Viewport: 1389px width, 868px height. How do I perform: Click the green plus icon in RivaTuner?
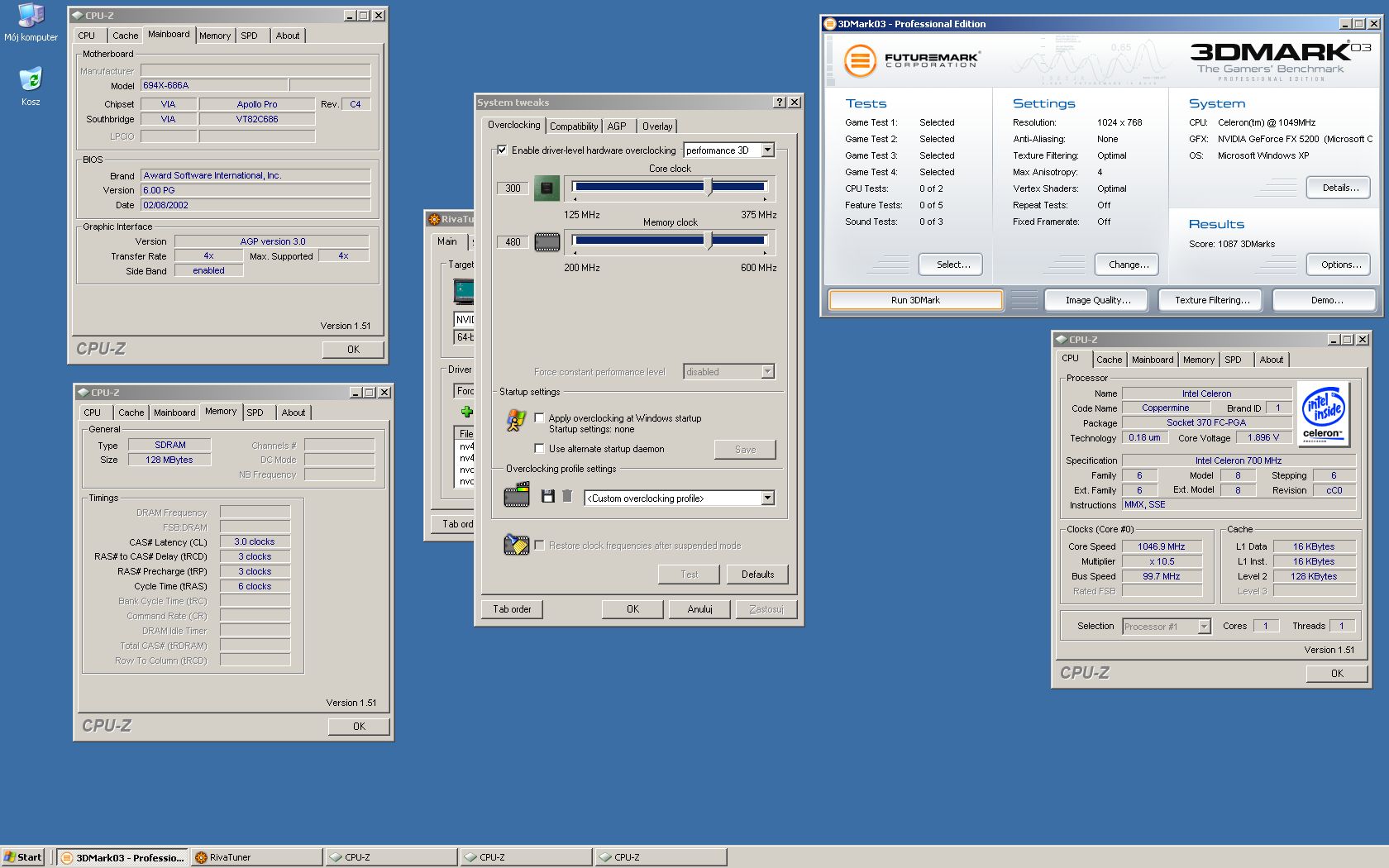(x=467, y=412)
